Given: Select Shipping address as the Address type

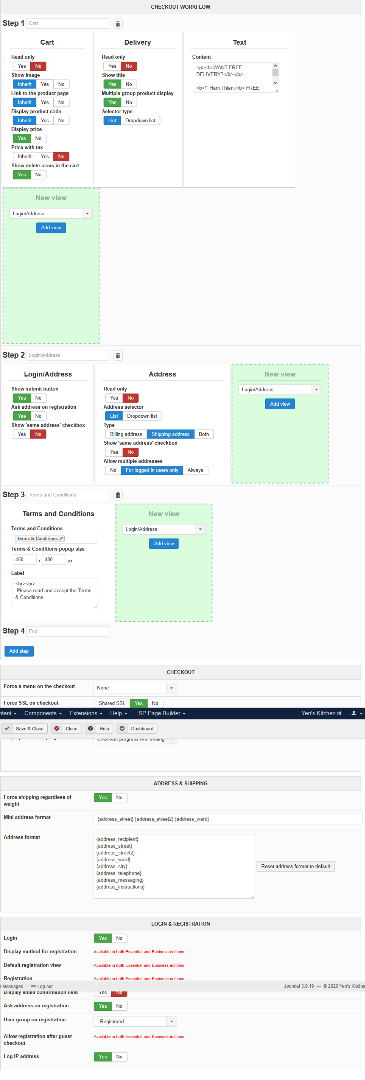Looking at the screenshot, I should pyautogui.click(x=171, y=434).
